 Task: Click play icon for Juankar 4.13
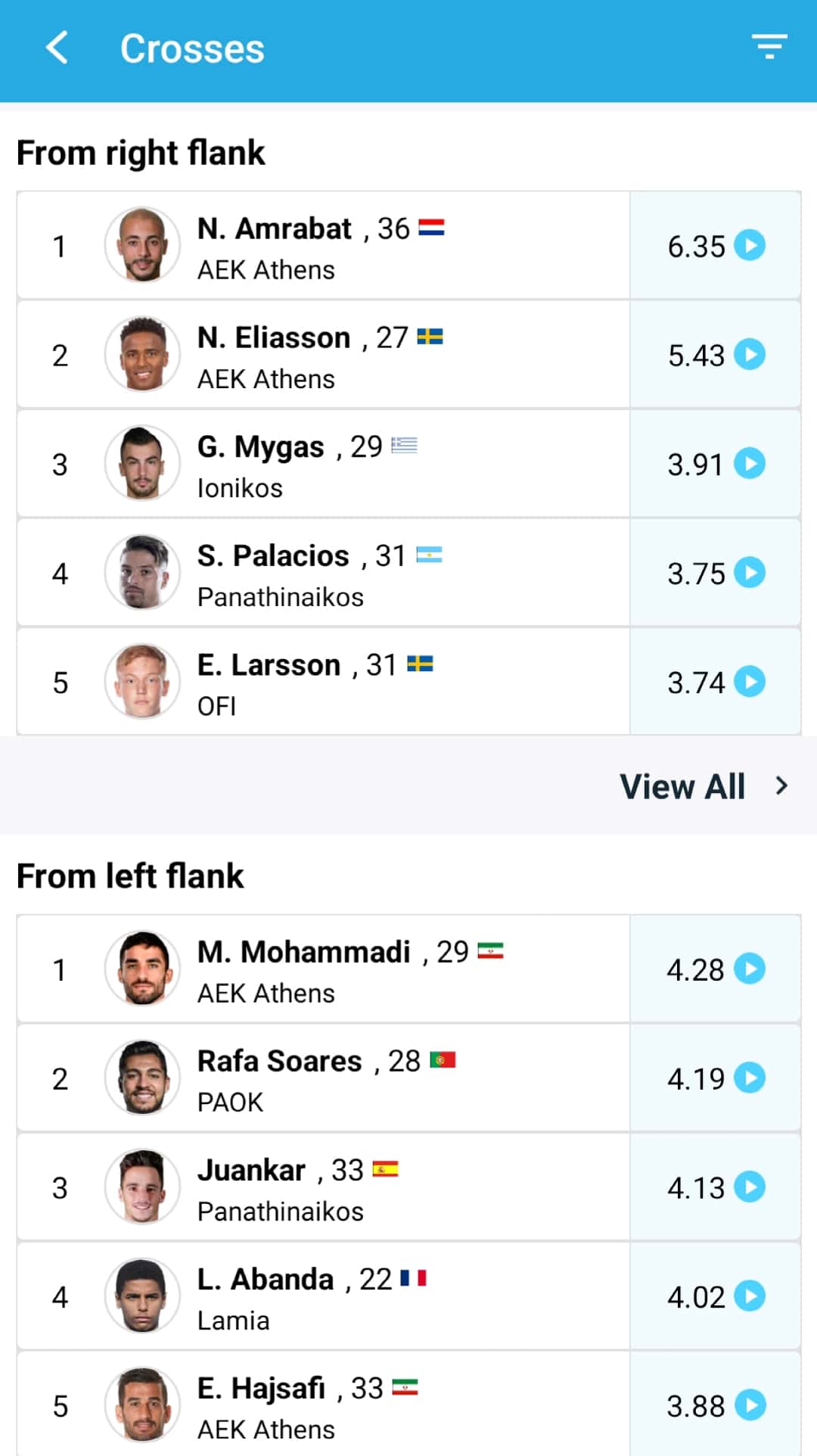coord(750,1187)
